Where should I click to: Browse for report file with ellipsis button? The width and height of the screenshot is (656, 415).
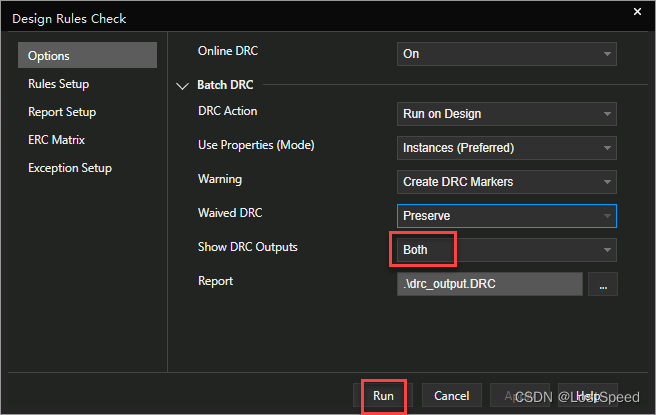tap(603, 284)
